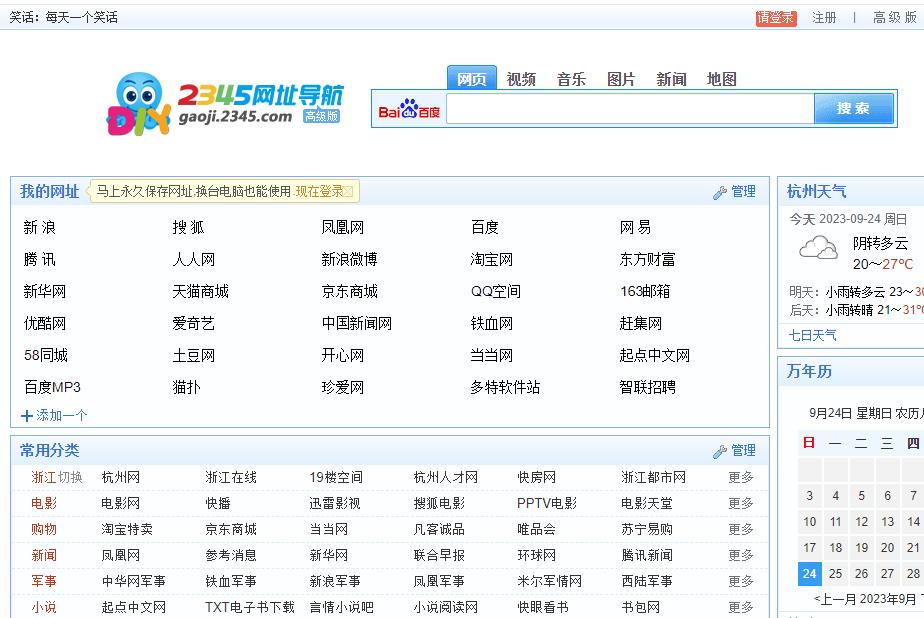
Task: Open the 注册 register link
Action: click(824, 18)
